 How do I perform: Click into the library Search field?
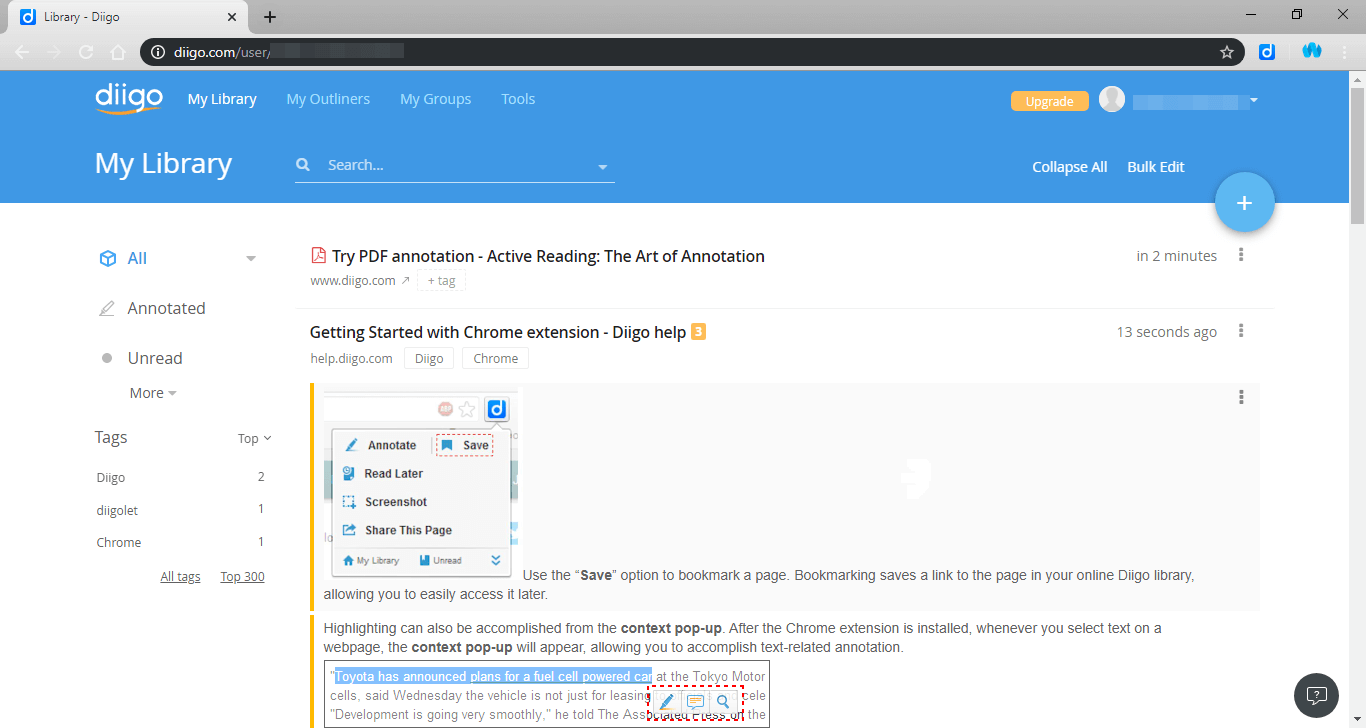(455, 165)
